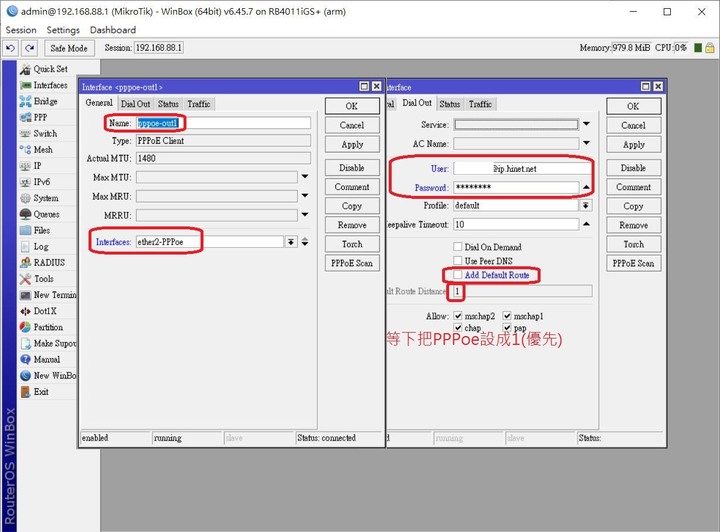Switch to Status tab in pppoe-out1 window
The height and width of the screenshot is (532, 720).
pos(168,104)
